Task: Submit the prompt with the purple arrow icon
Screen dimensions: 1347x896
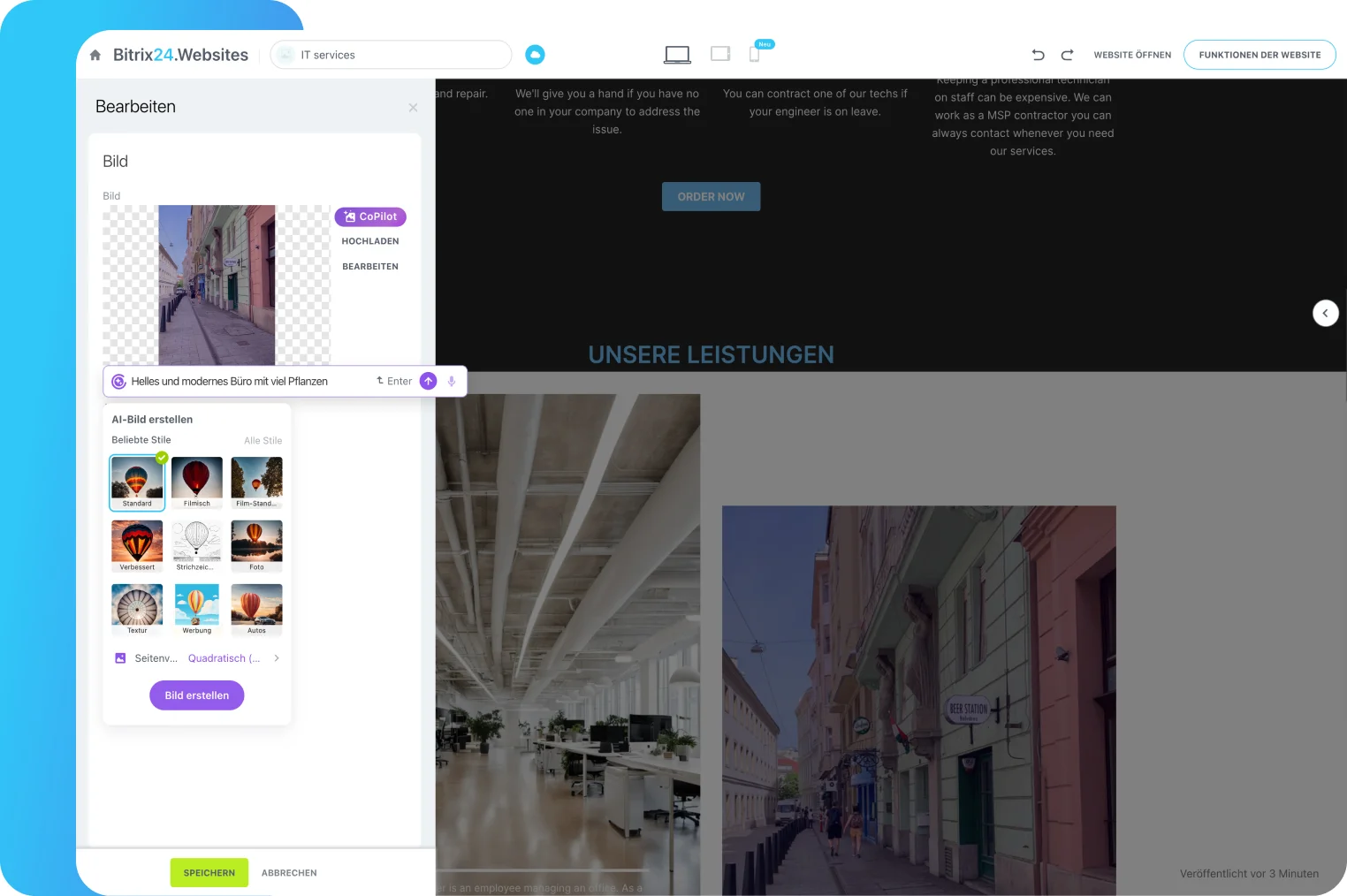Action: pos(428,381)
